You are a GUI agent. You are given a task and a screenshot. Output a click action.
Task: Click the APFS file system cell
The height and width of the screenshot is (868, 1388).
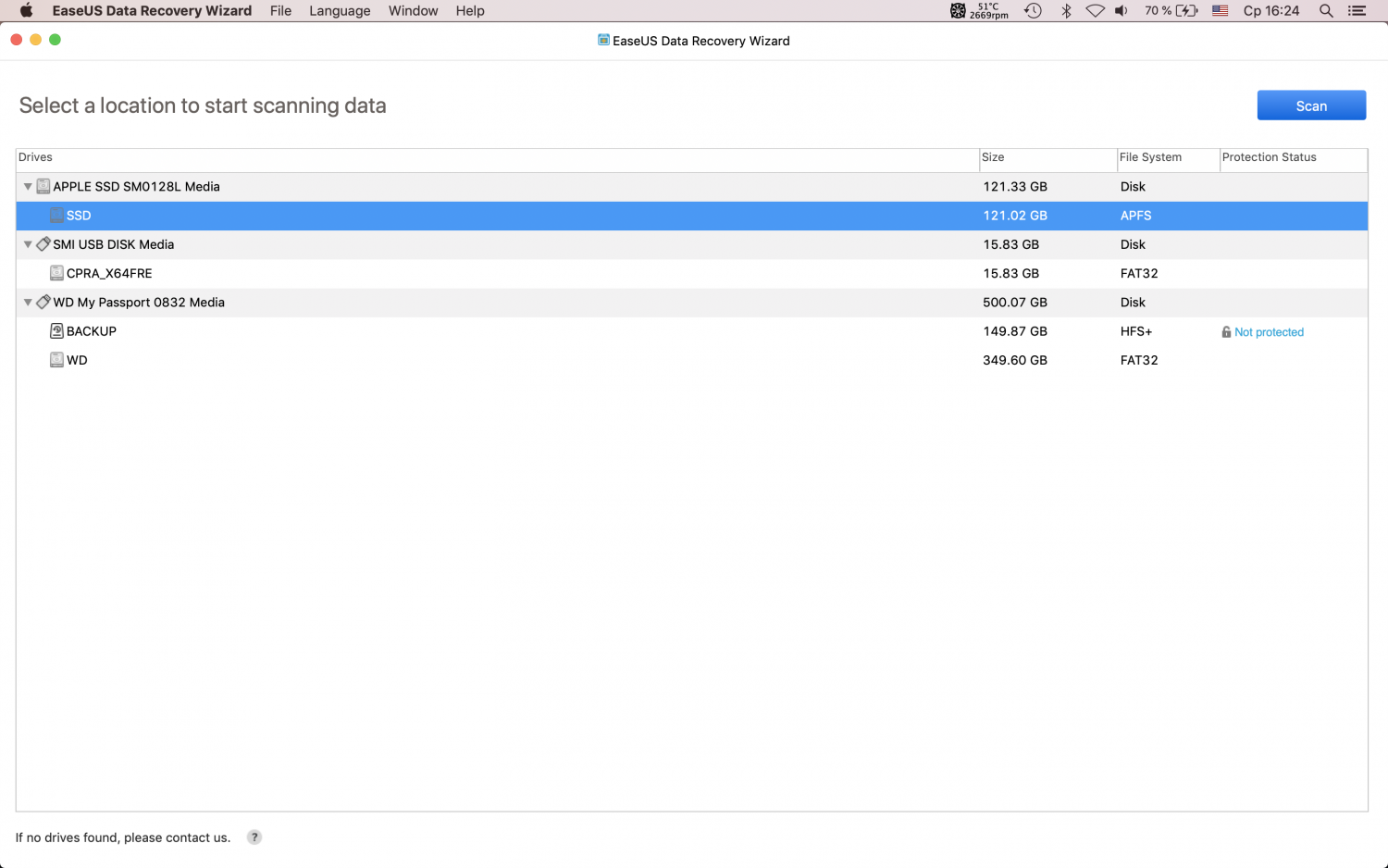point(1136,216)
